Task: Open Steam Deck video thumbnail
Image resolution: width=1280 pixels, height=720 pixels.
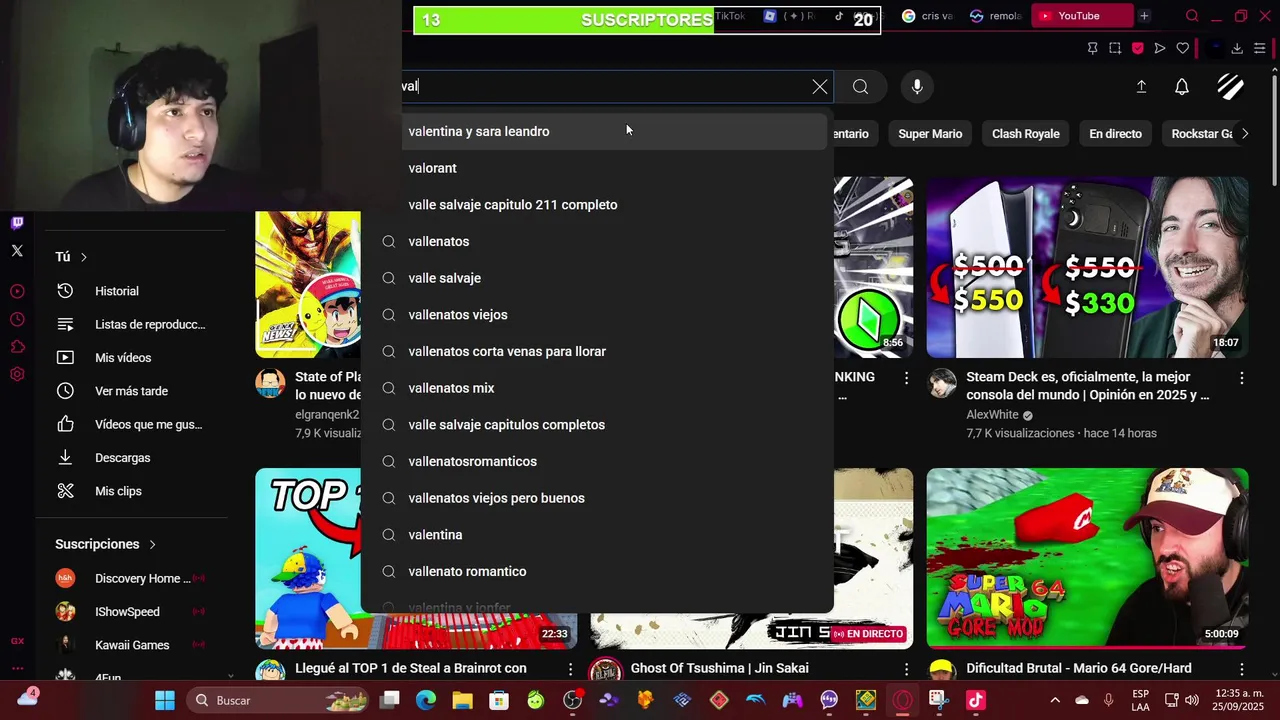Action: click(1087, 267)
